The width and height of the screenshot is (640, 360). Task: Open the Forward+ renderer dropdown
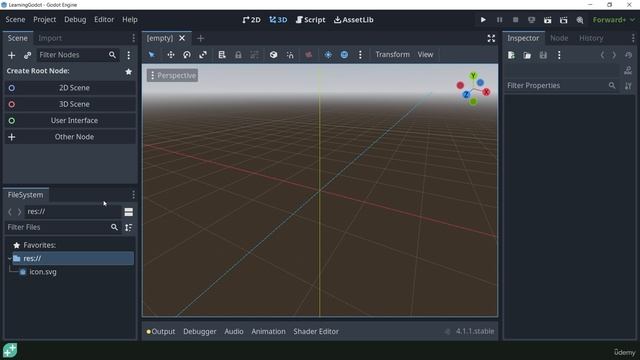click(613, 20)
